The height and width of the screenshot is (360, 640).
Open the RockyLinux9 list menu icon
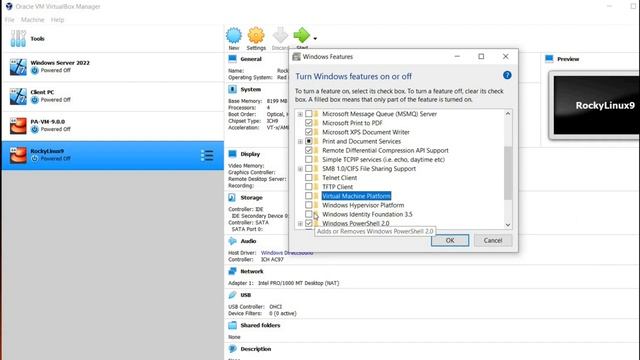207,155
